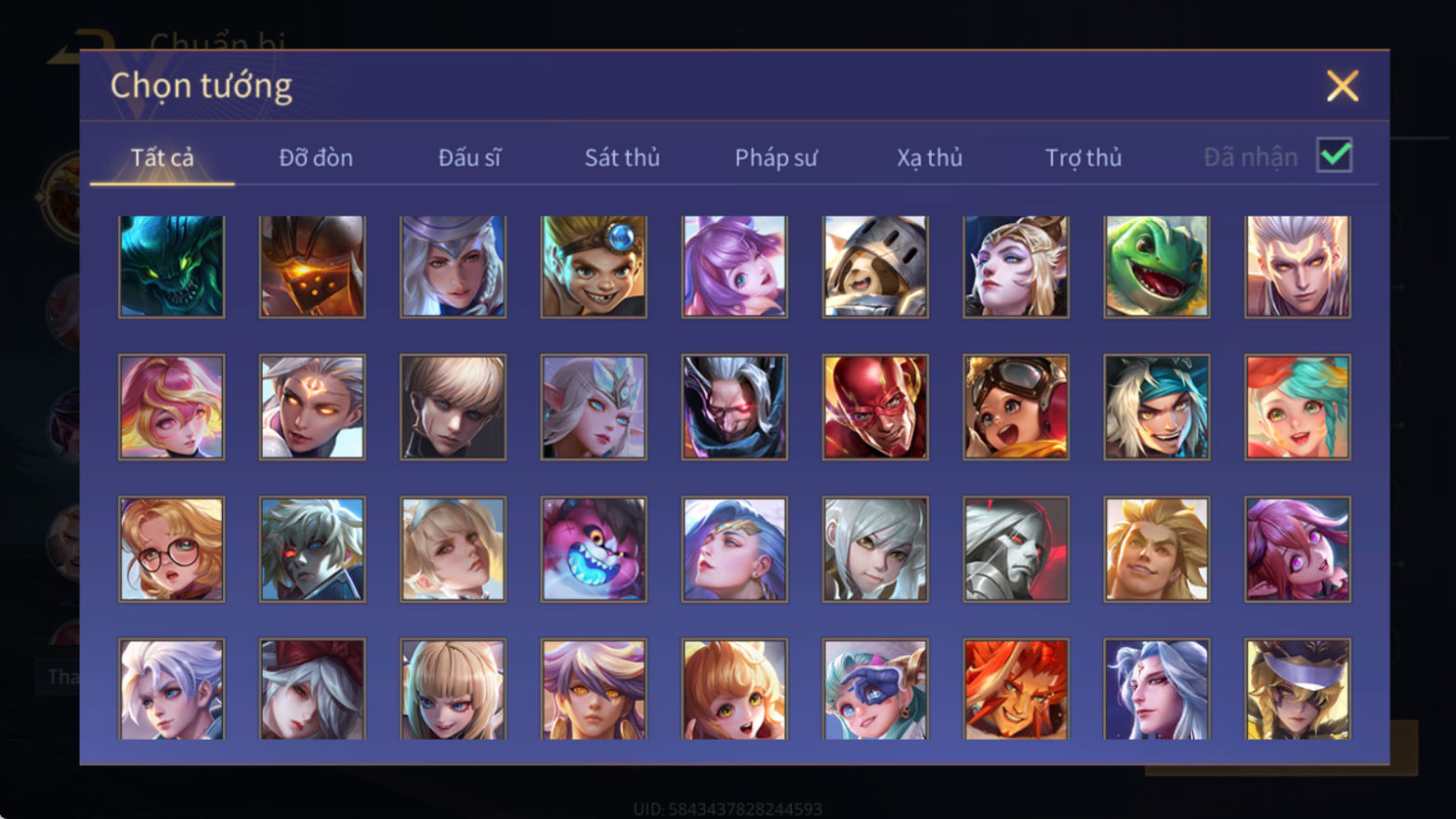
Task: Choose the hero with blue gem headband
Action: tap(593, 267)
